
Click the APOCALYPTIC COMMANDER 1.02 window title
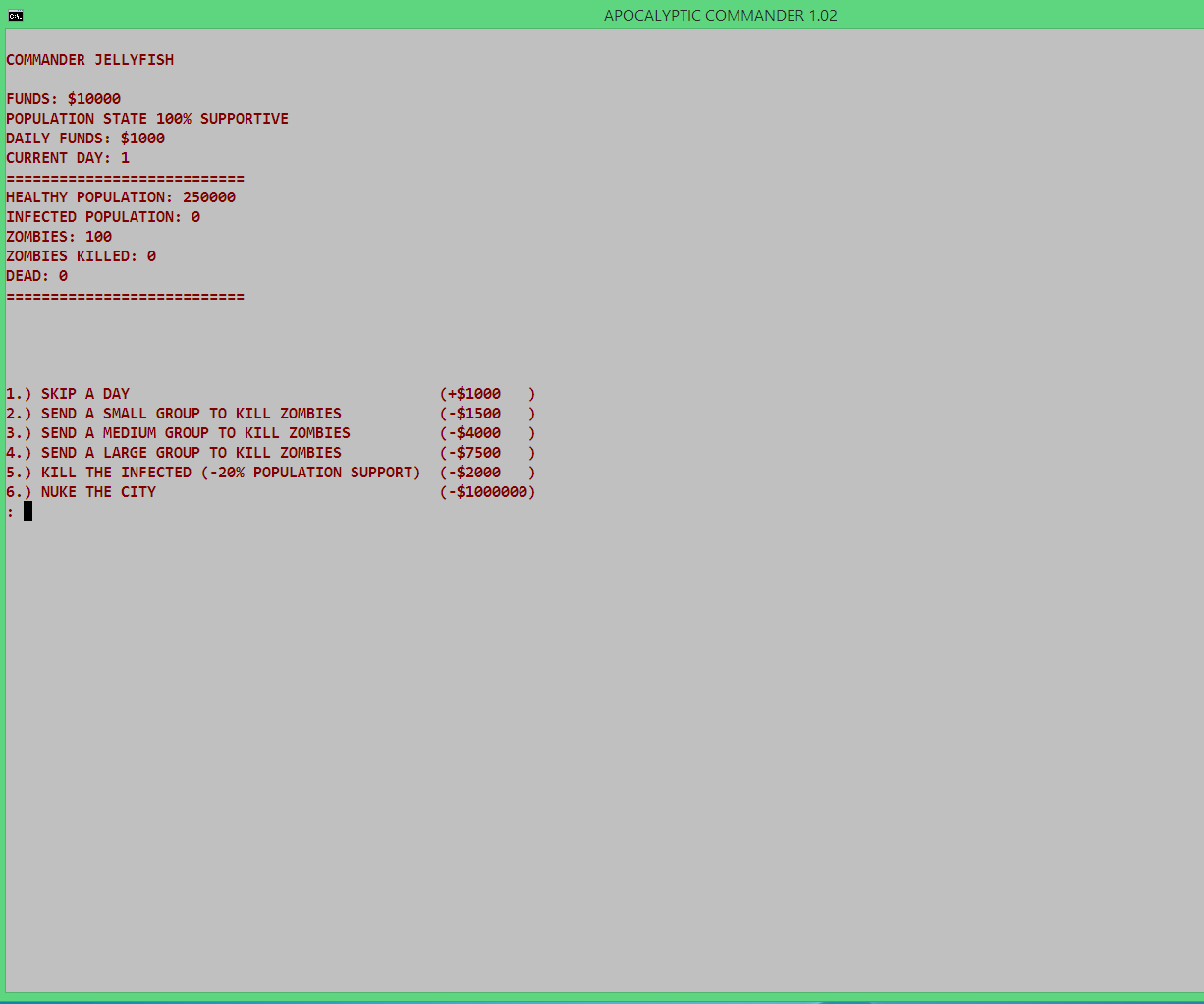point(721,15)
